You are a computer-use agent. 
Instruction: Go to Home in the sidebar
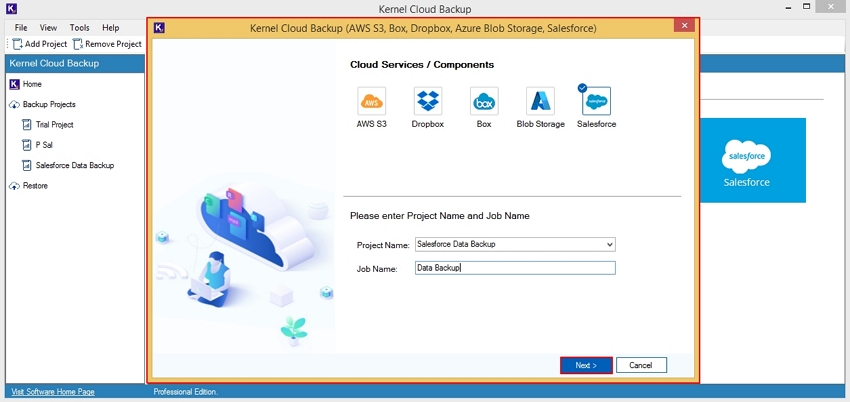click(x=32, y=85)
